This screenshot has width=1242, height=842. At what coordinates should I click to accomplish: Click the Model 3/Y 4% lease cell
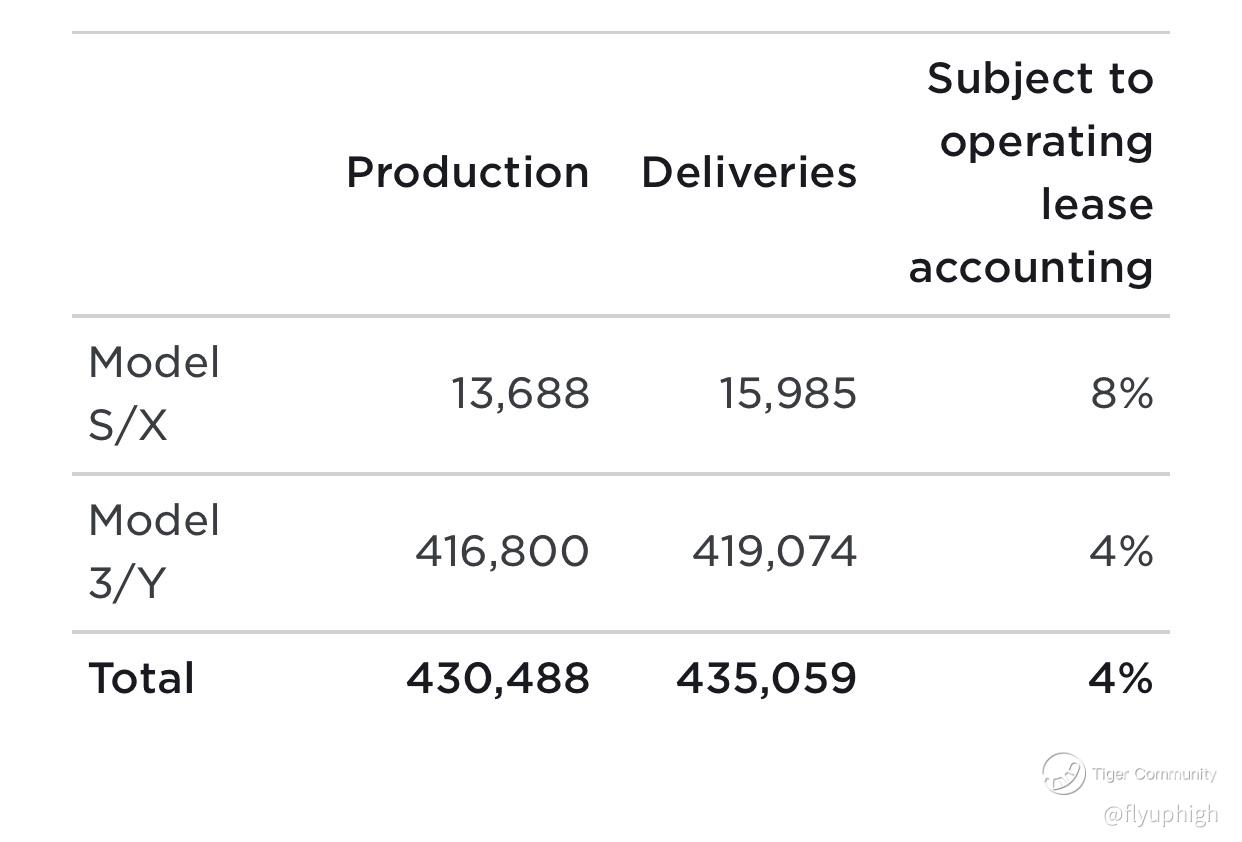1122,552
